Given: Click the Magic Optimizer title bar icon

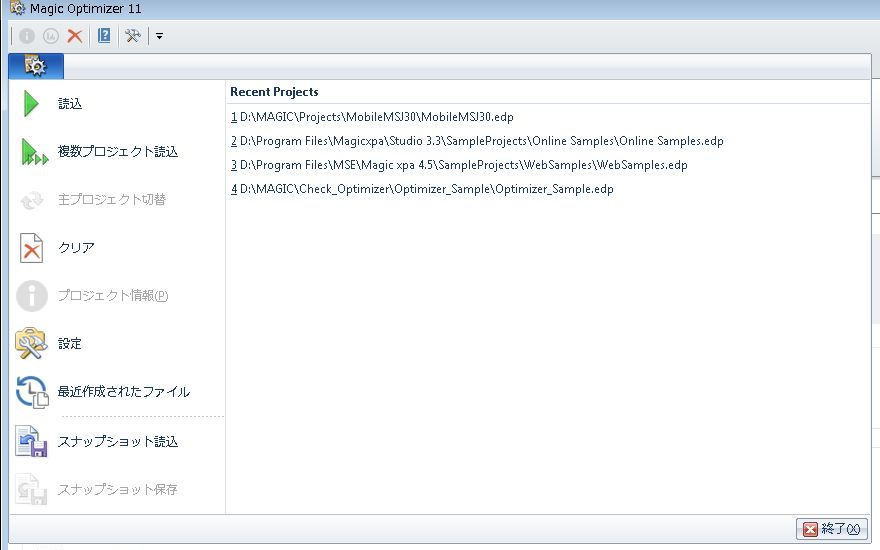Looking at the screenshot, I should click(17, 9).
